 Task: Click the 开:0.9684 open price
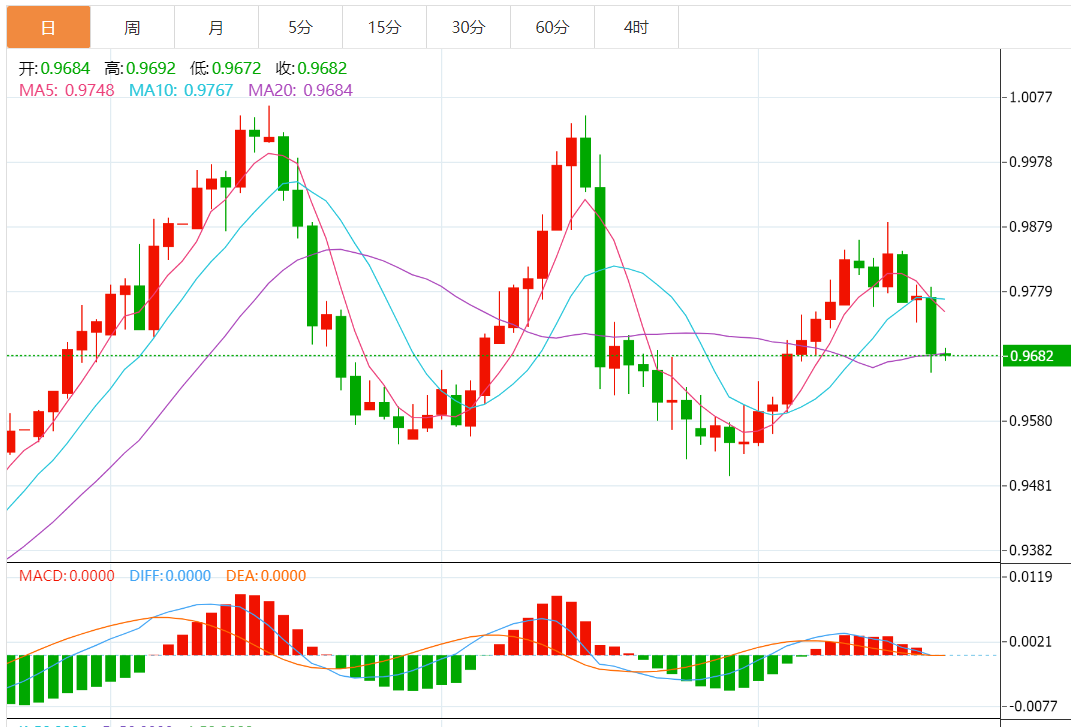pyautogui.click(x=54, y=68)
